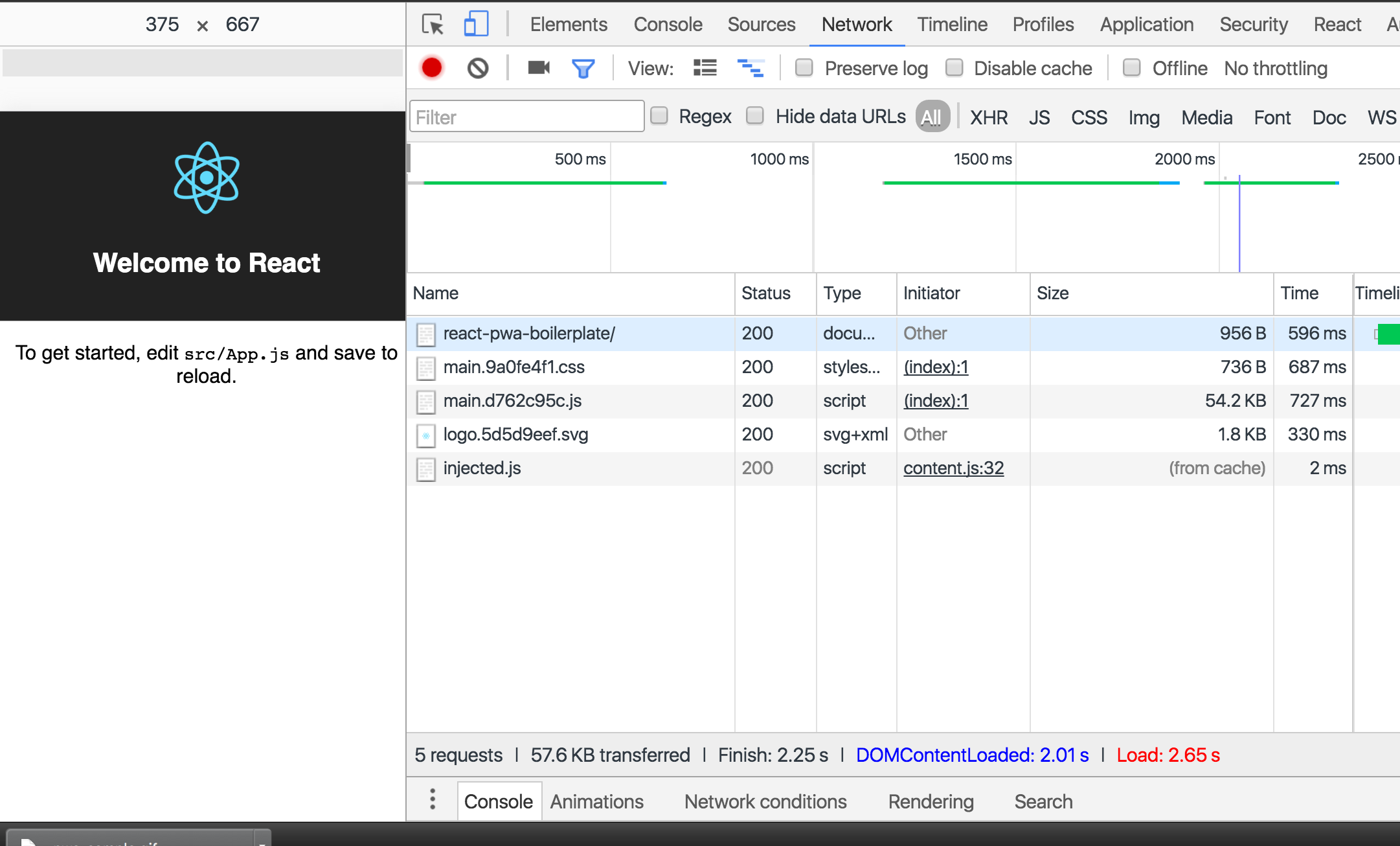Open the Application tab

[1147, 25]
